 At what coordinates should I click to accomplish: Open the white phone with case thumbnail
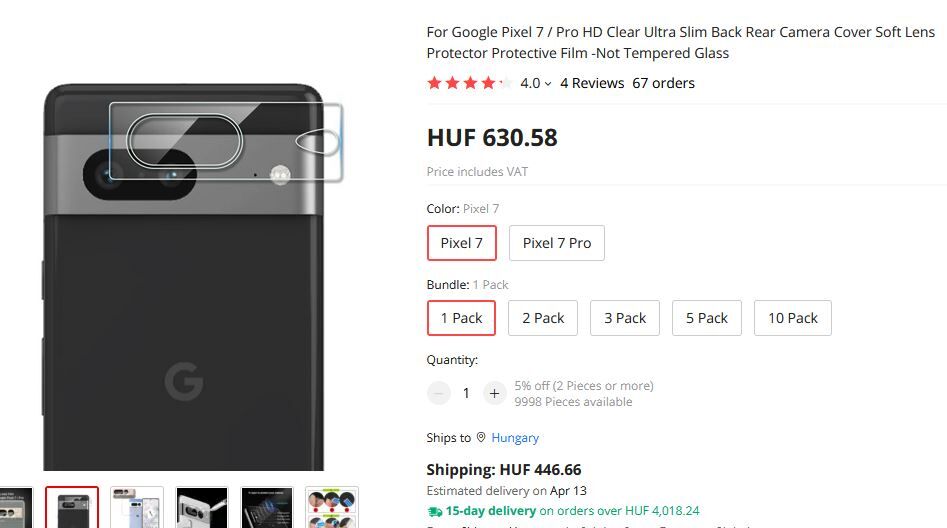tap(137, 507)
